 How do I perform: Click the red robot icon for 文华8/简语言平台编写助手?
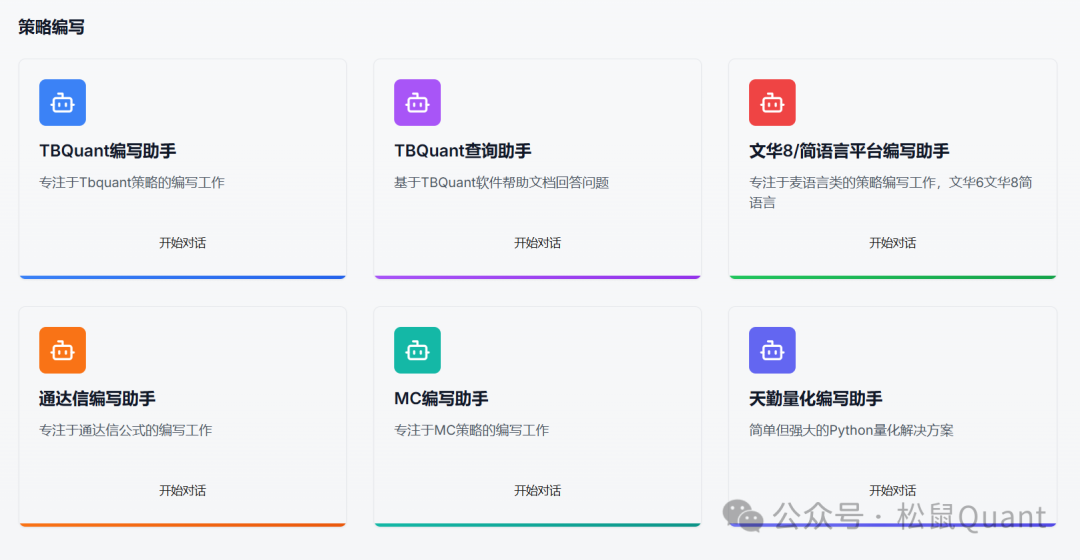(772, 103)
